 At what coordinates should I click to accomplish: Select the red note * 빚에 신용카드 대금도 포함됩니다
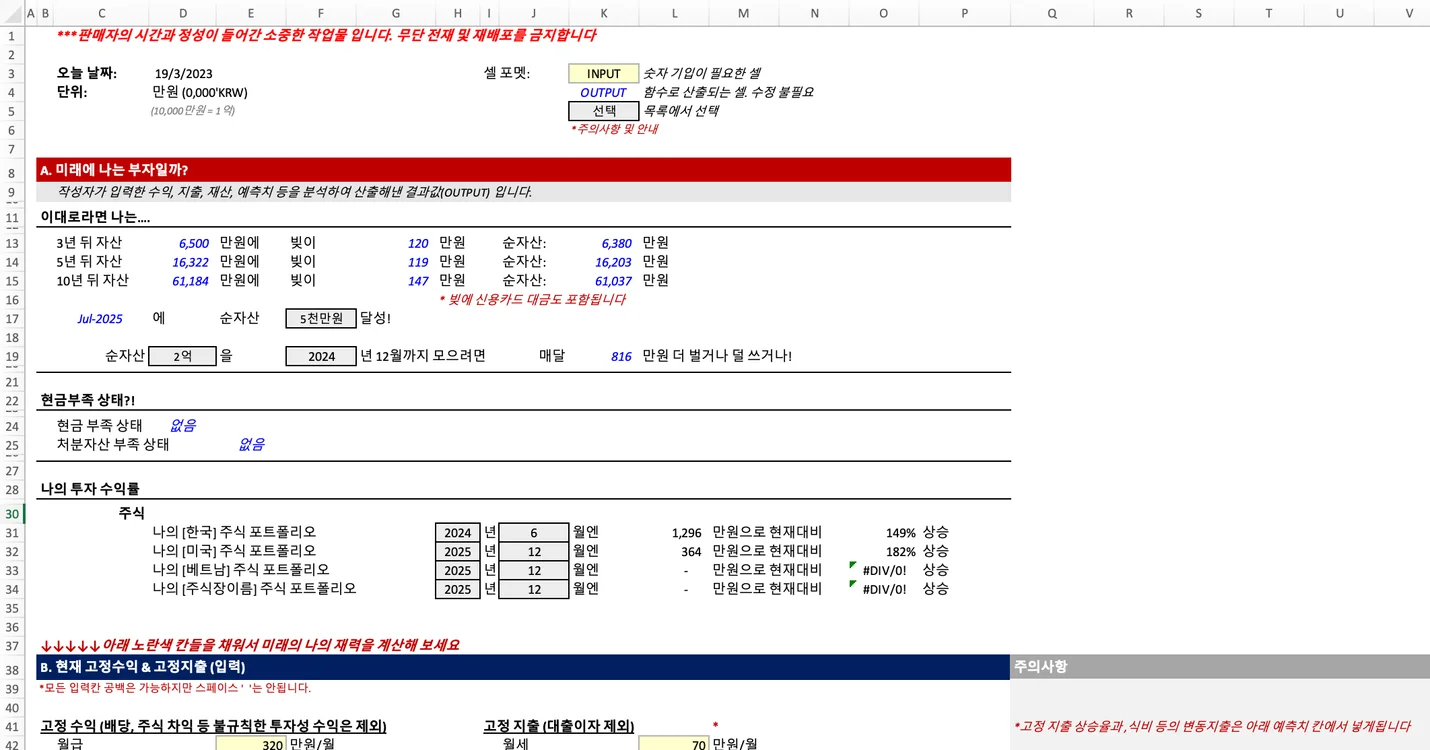[533, 299]
